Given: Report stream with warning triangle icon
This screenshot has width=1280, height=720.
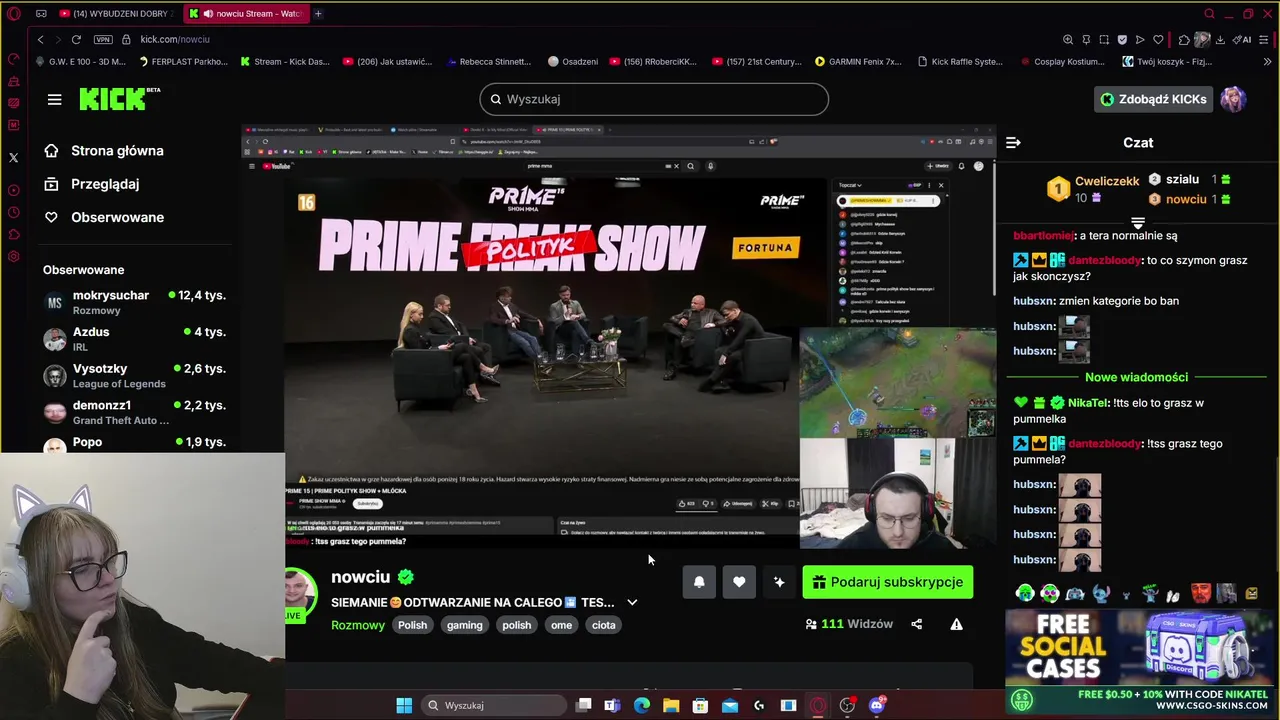Looking at the screenshot, I should pos(956,624).
